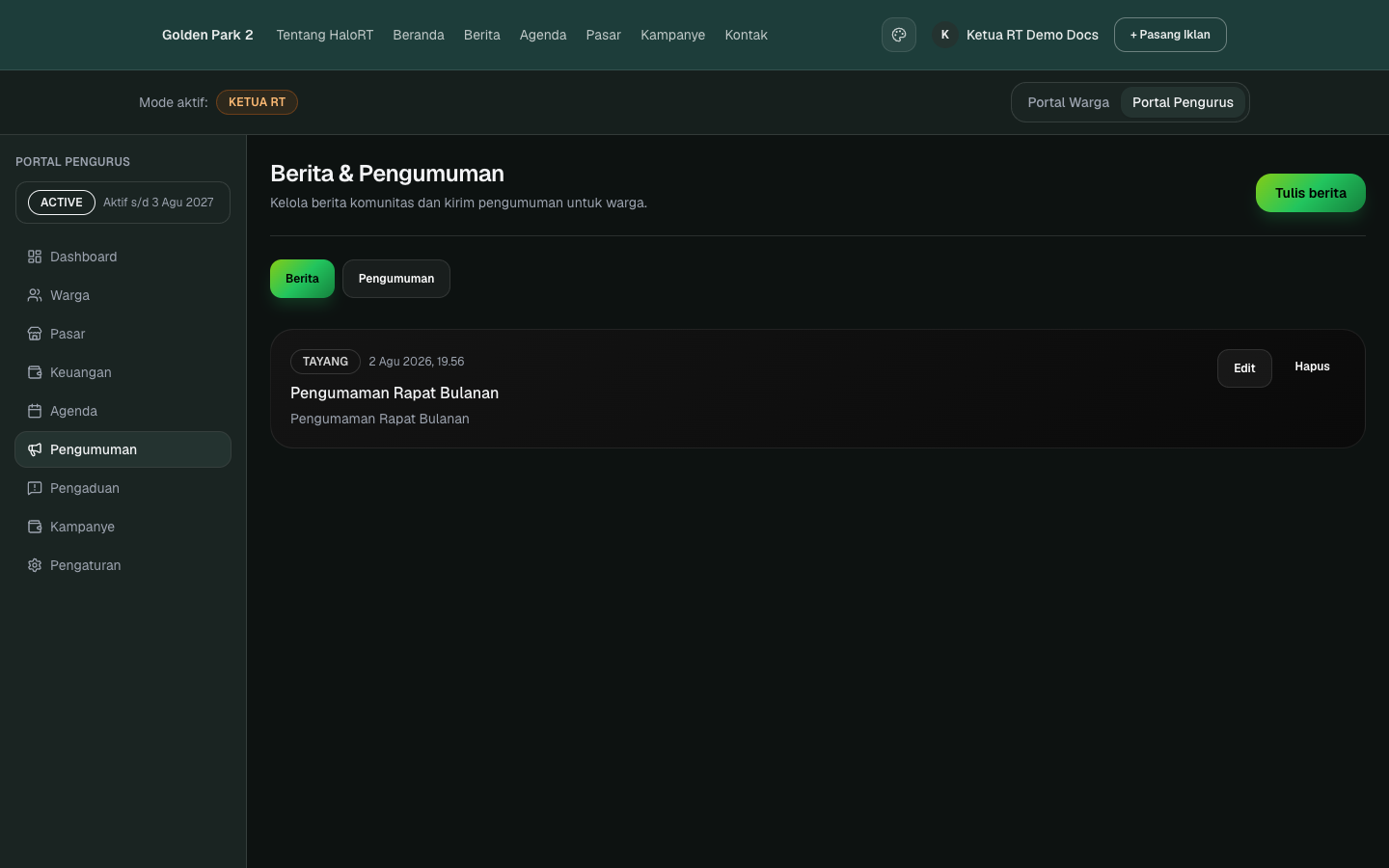Click the Pengaturan gear icon

35,565
